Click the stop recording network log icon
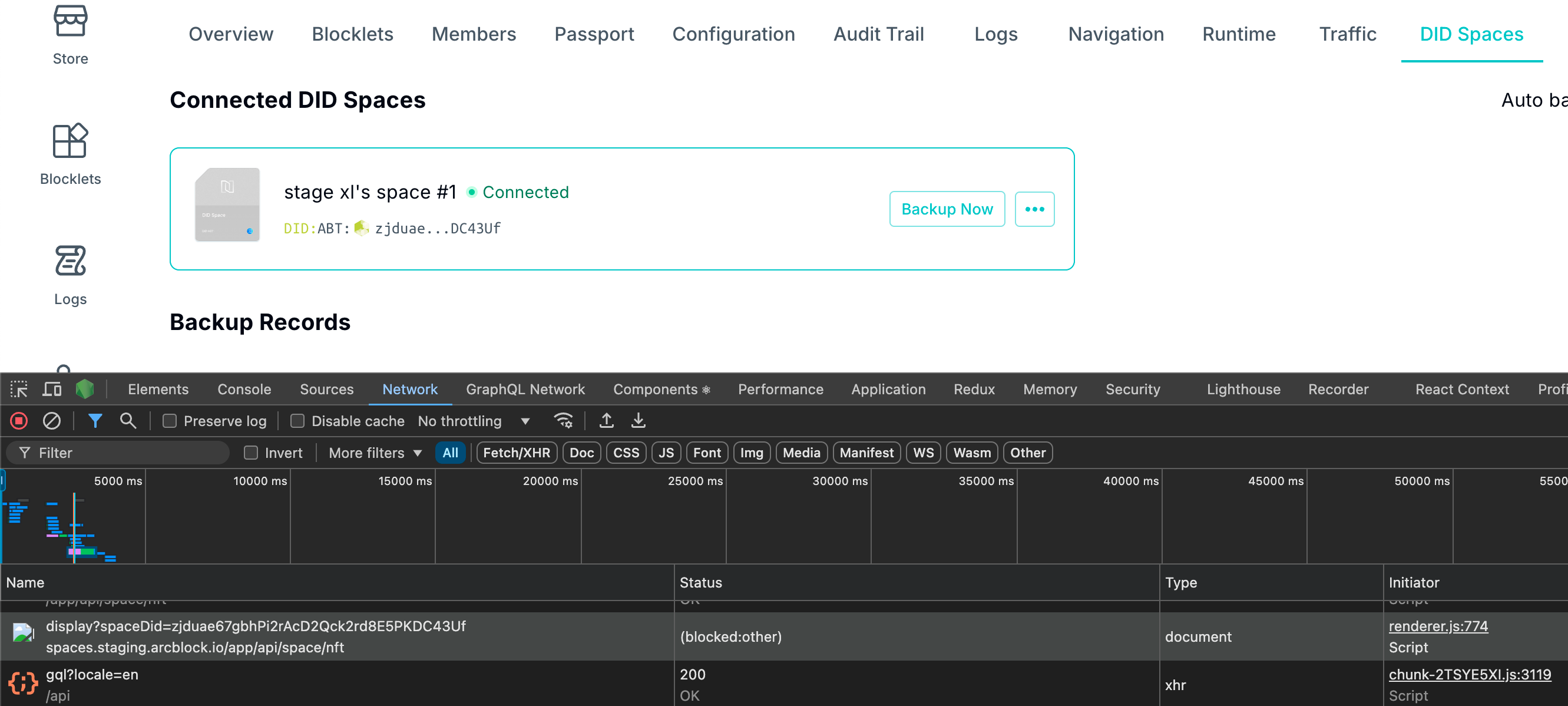 [x=19, y=421]
